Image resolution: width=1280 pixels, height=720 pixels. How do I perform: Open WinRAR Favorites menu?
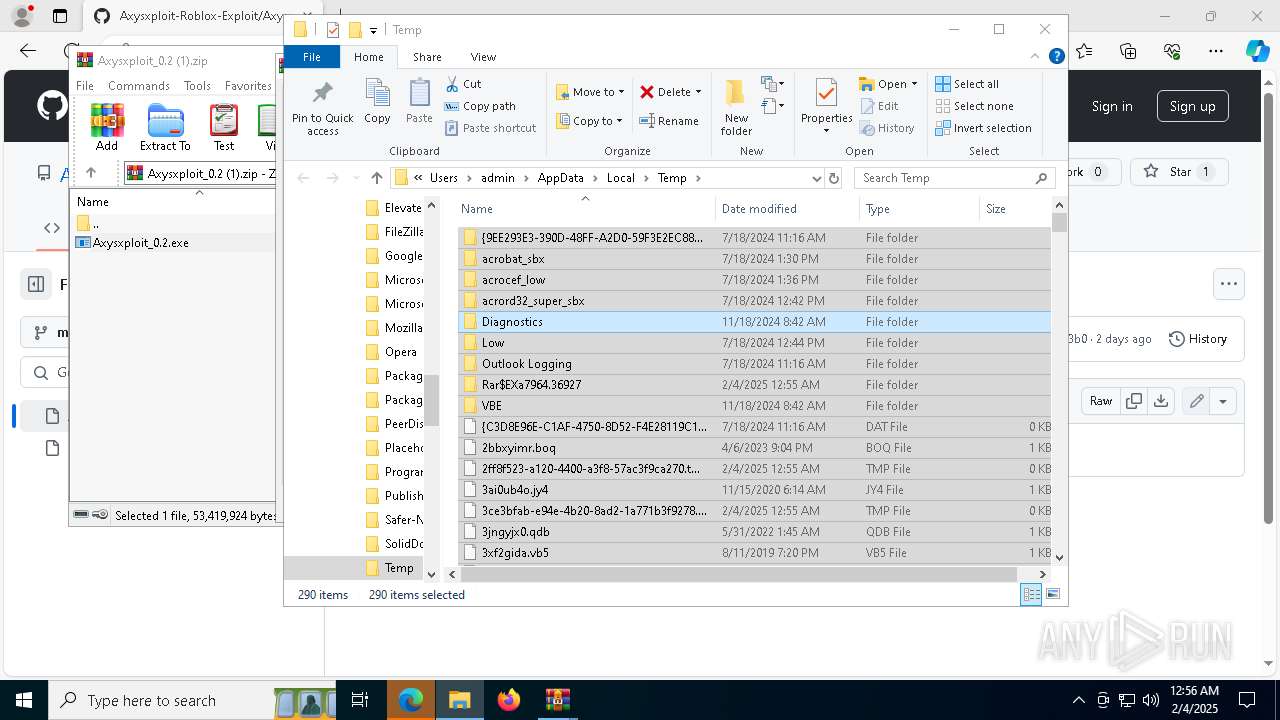[248, 86]
